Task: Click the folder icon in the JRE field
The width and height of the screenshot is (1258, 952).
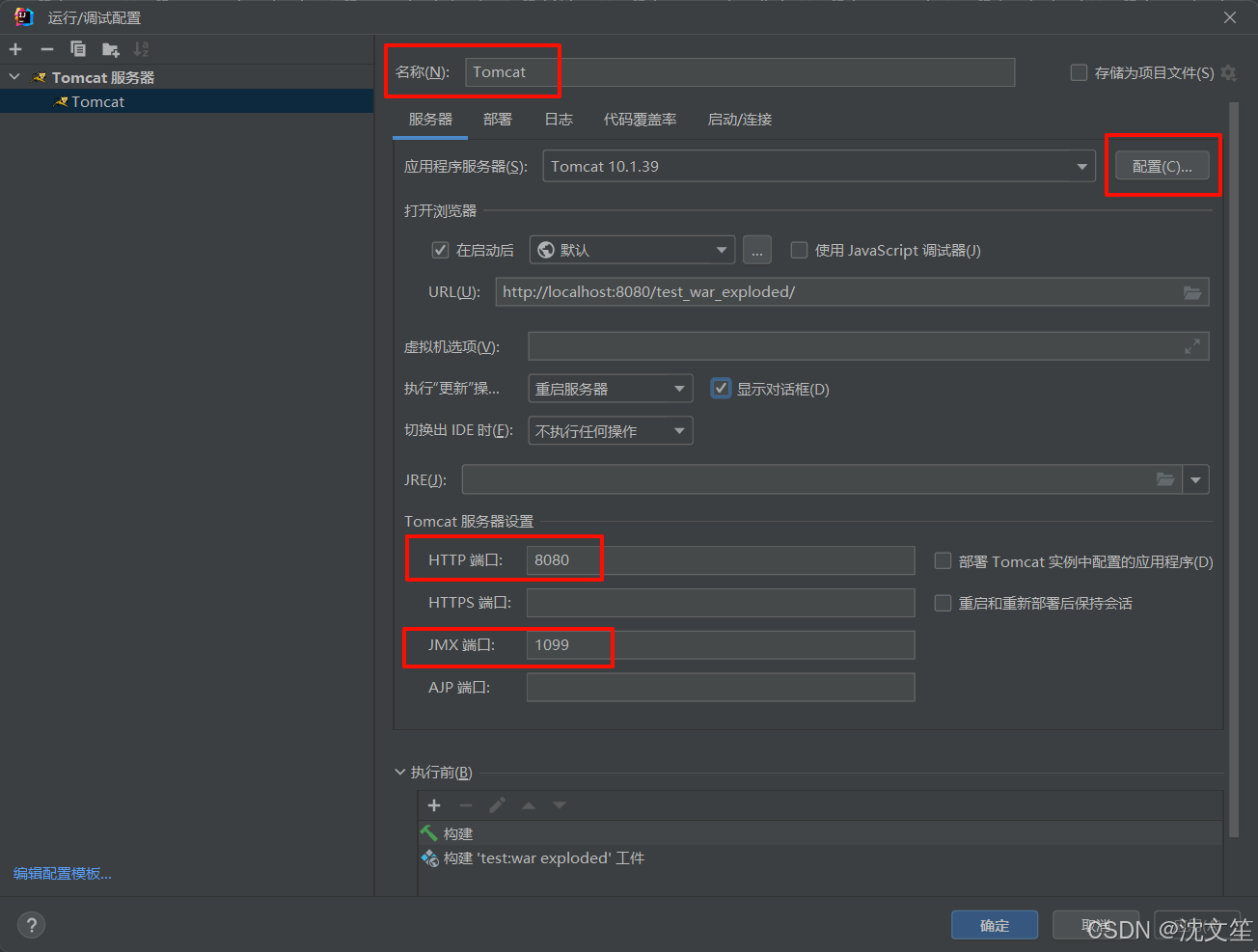Action: pyautogui.click(x=1165, y=479)
